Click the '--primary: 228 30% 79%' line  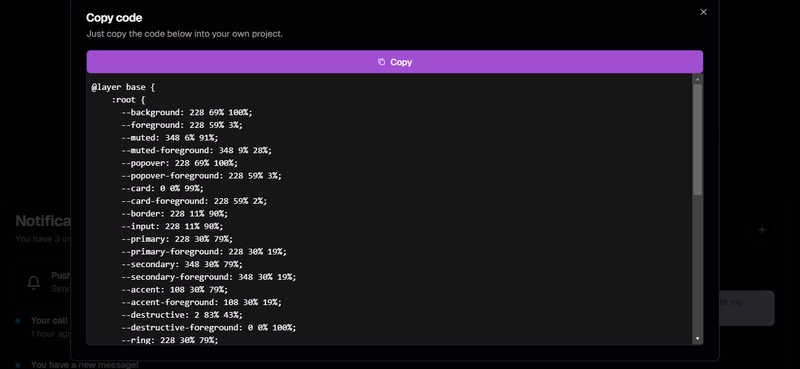(x=177, y=239)
